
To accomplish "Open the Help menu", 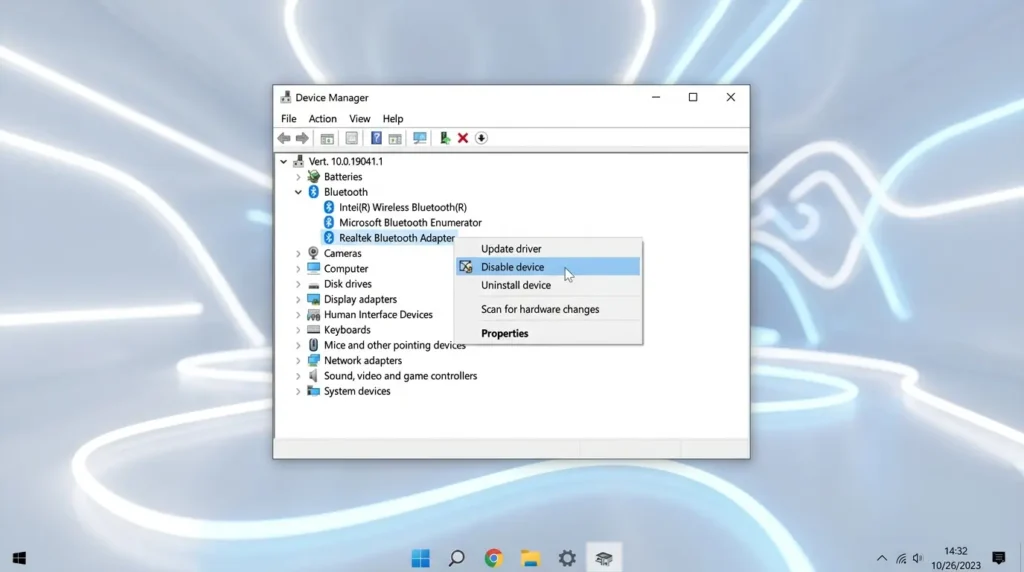I will [392, 119].
